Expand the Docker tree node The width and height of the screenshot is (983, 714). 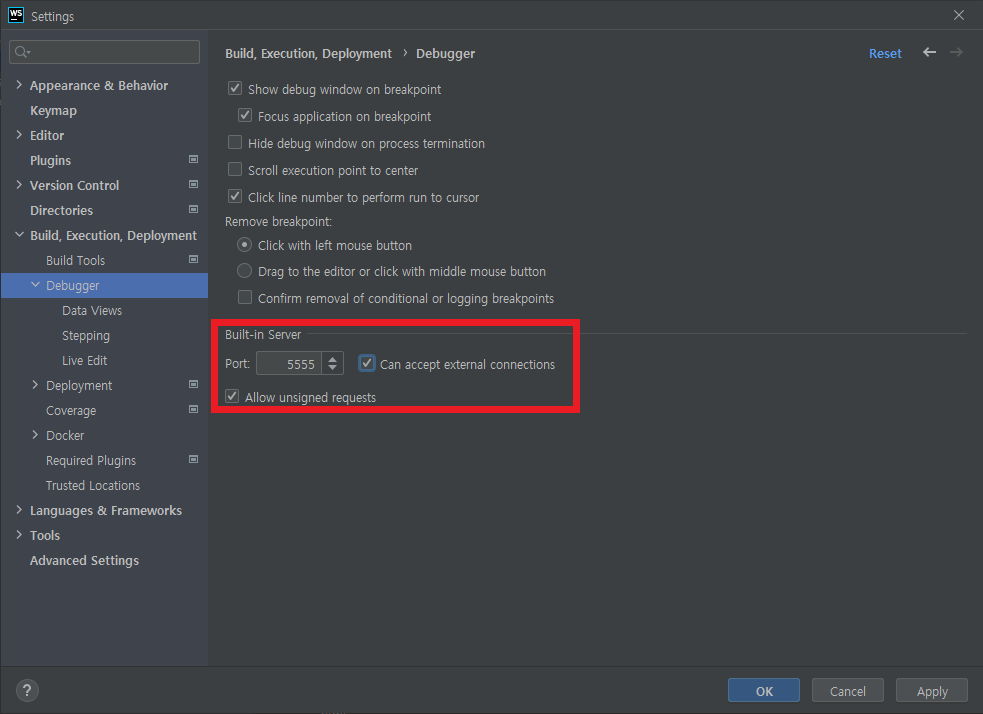[x=35, y=435]
